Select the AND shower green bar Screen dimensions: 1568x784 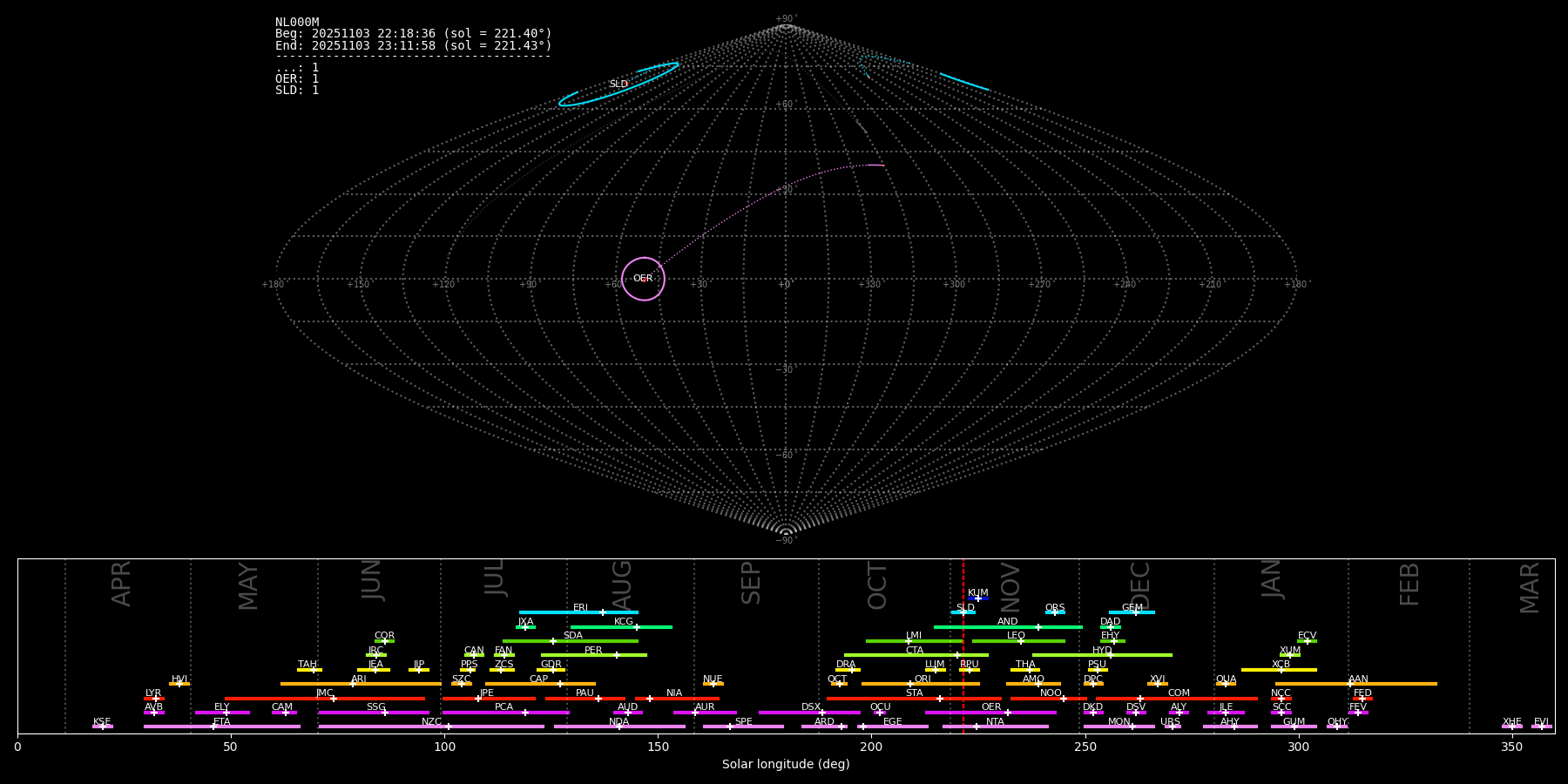[1008, 627]
